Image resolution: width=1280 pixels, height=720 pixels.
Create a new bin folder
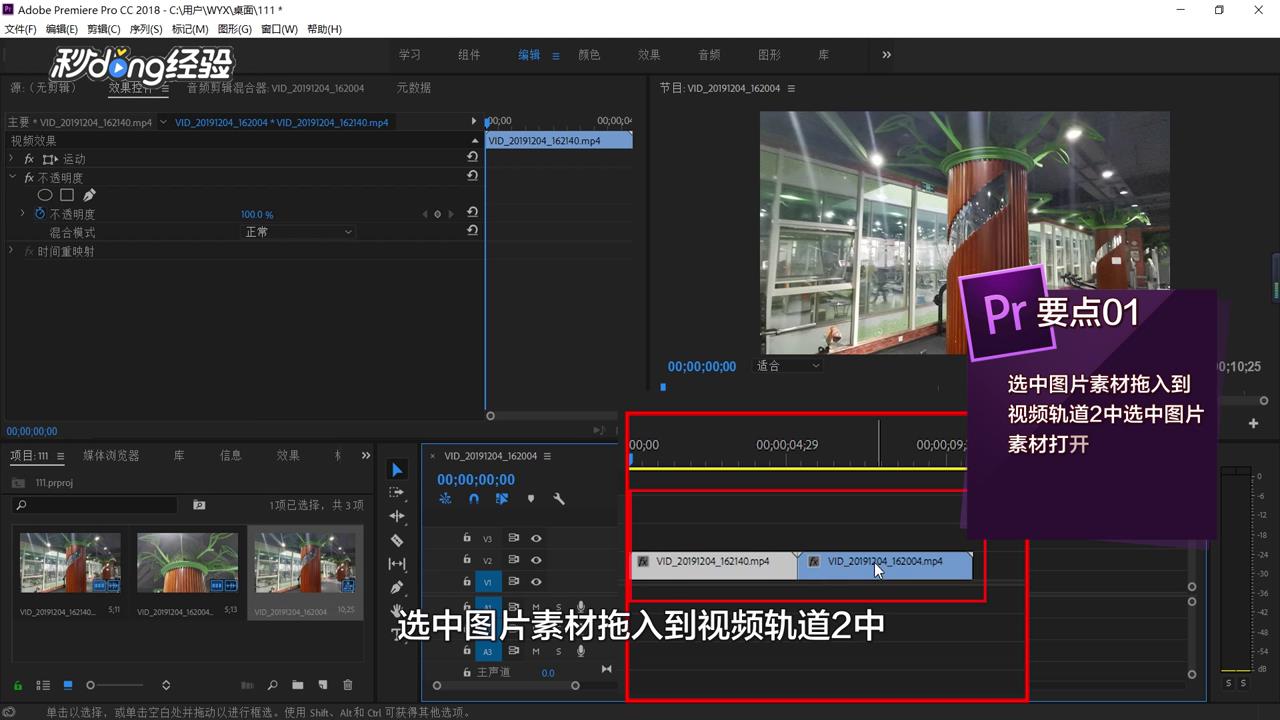(x=297, y=685)
